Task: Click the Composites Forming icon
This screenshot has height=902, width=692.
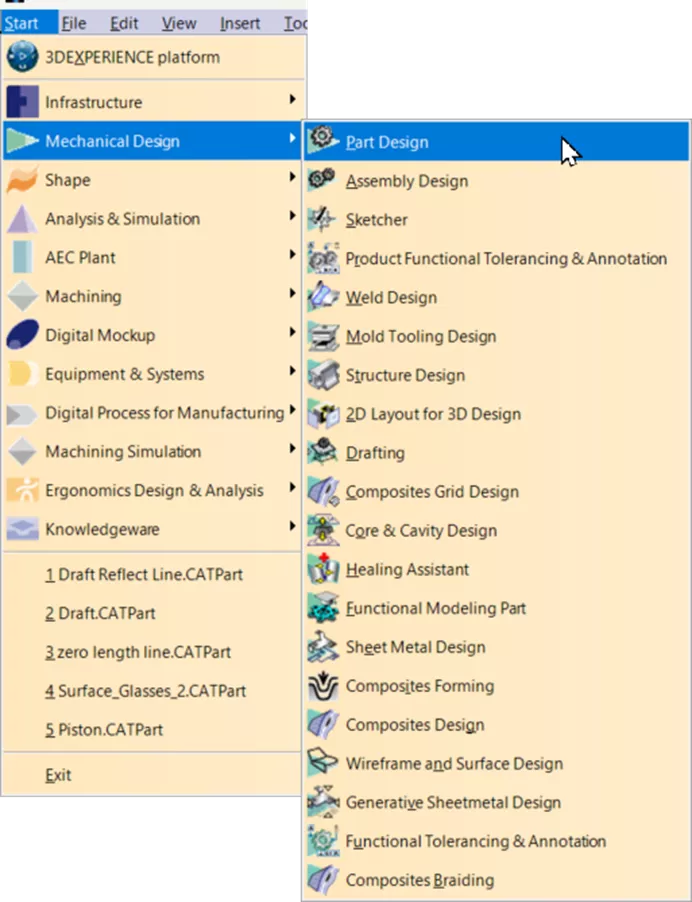Action: (323, 686)
